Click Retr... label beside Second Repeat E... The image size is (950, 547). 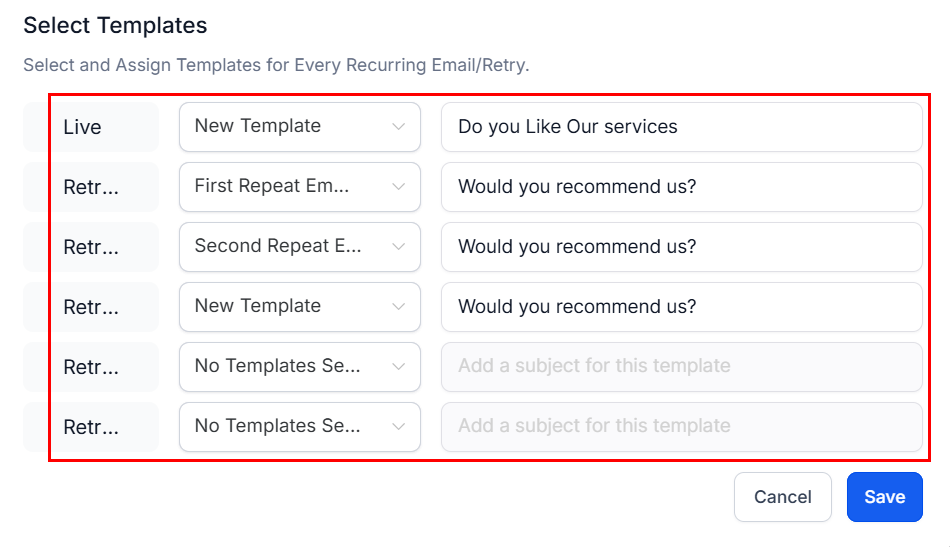tap(91, 247)
